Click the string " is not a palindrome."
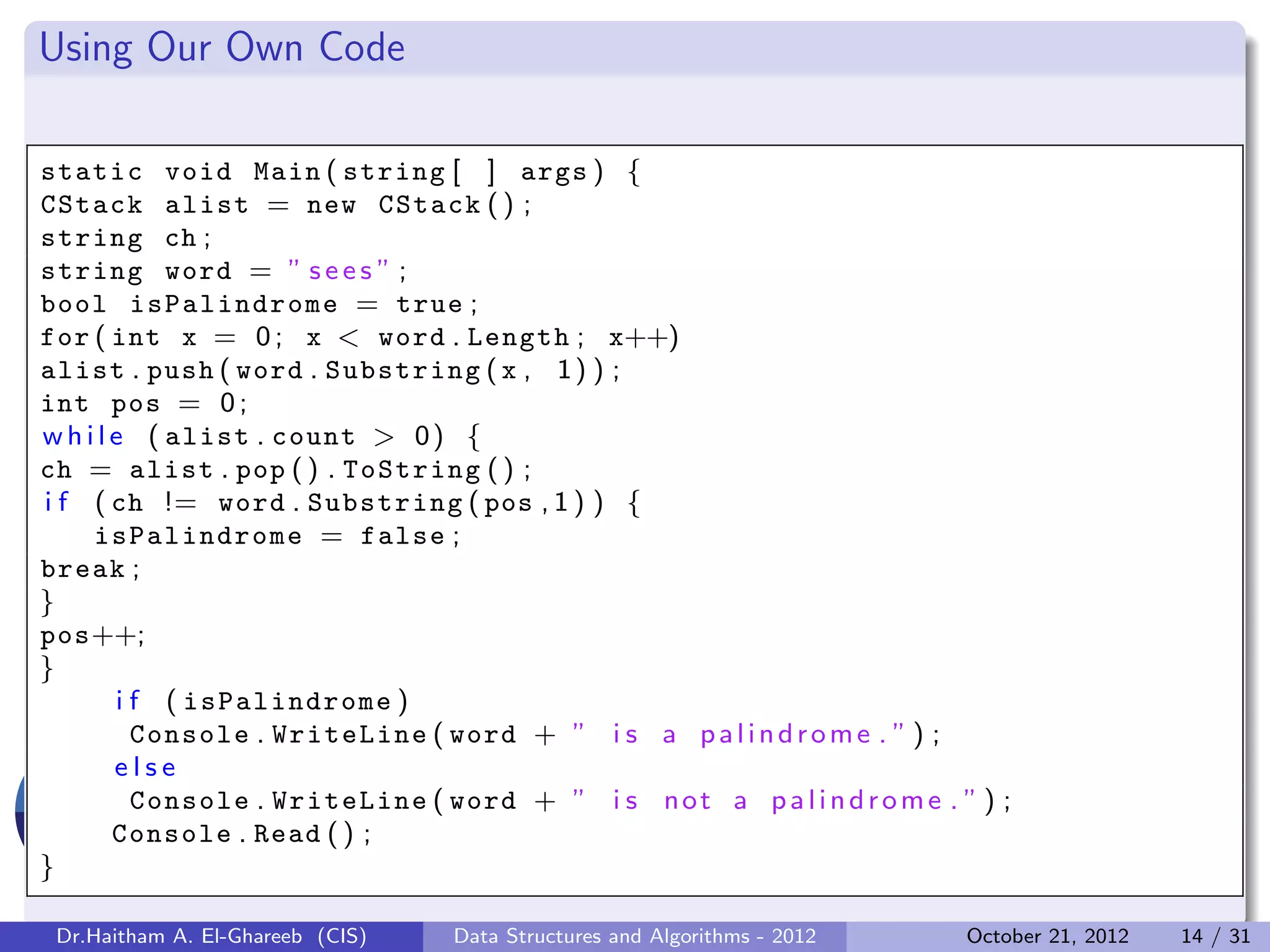 pos(774,800)
